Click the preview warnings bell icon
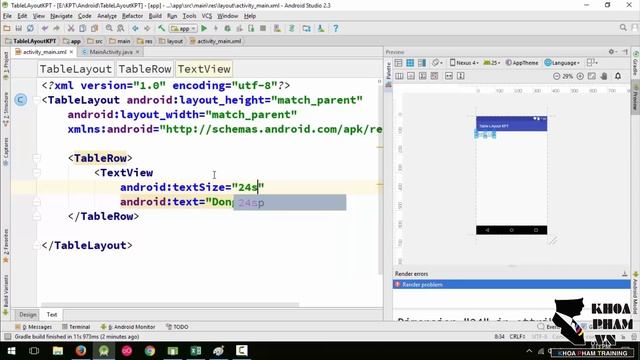This screenshot has width=640, height=360. point(618,76)
